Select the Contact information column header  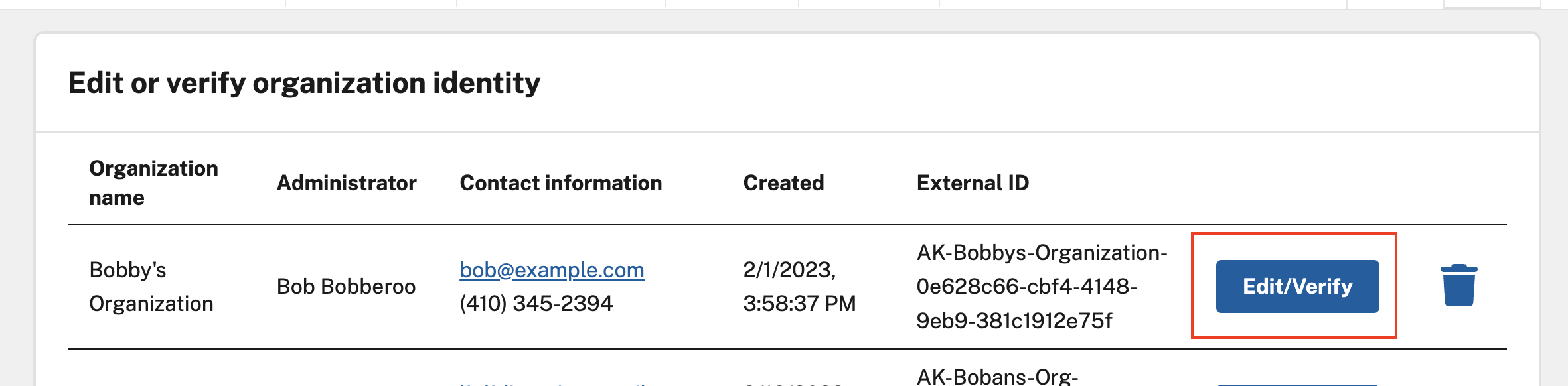click(561, 183)
